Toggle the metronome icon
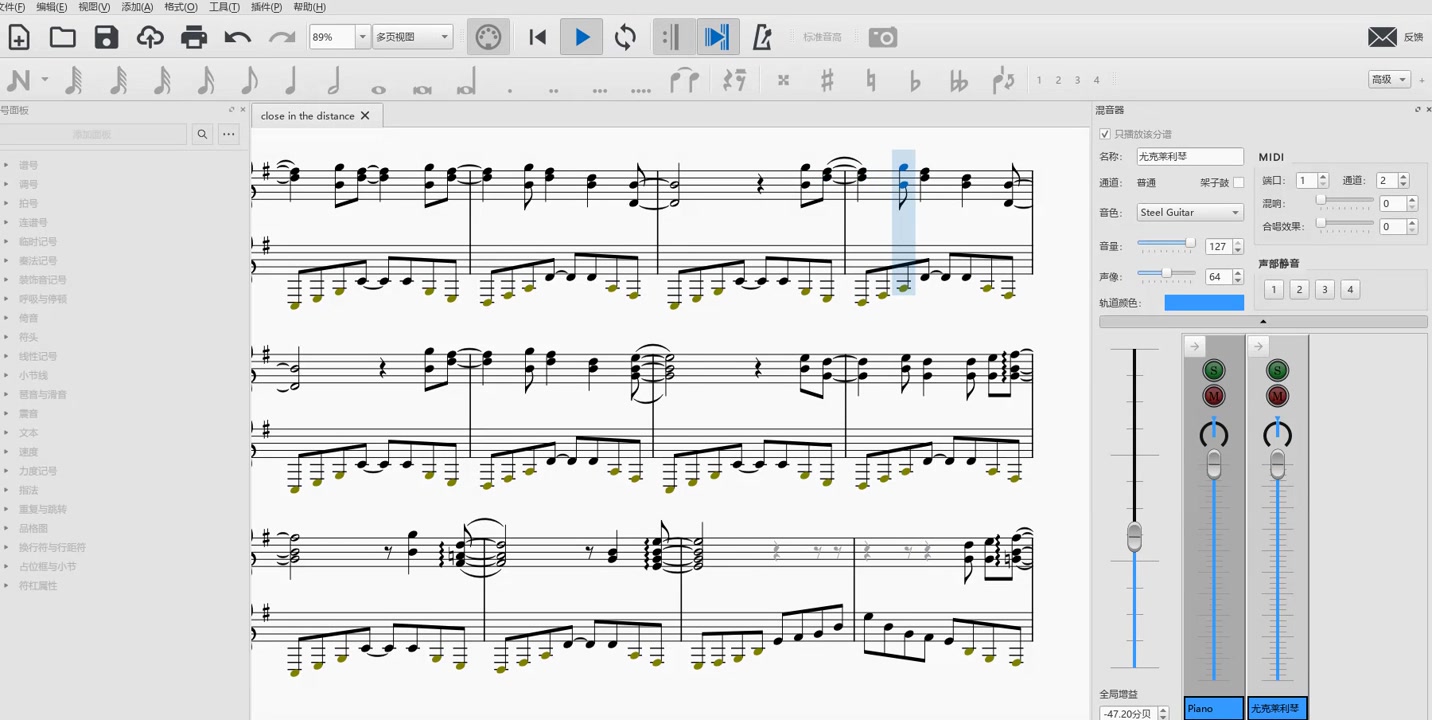 [762, 38]
